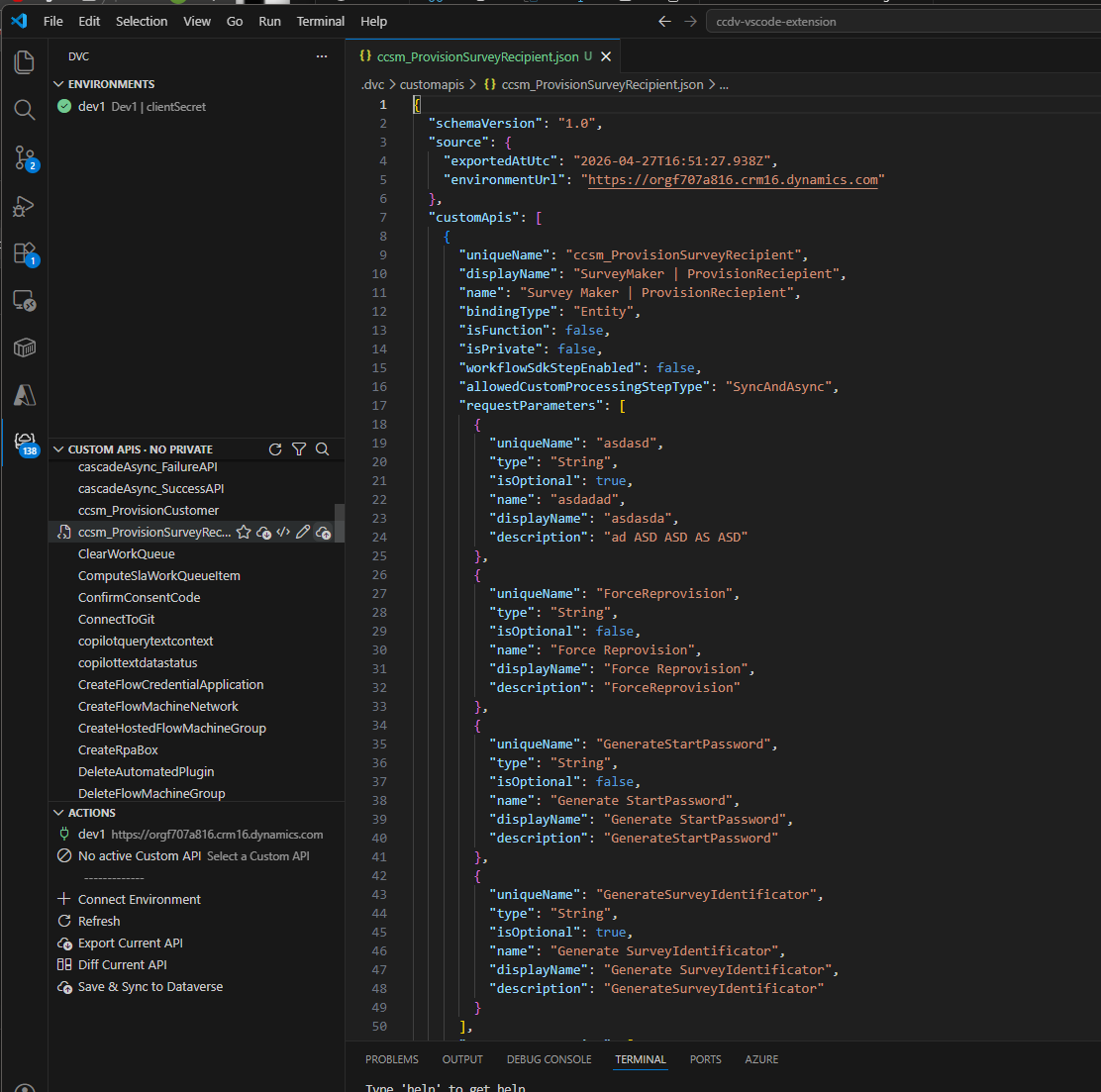Screen dimensions: 1101x1092
Task: Switch to the Azure panel tab
Action: [x=761, y=1059]
